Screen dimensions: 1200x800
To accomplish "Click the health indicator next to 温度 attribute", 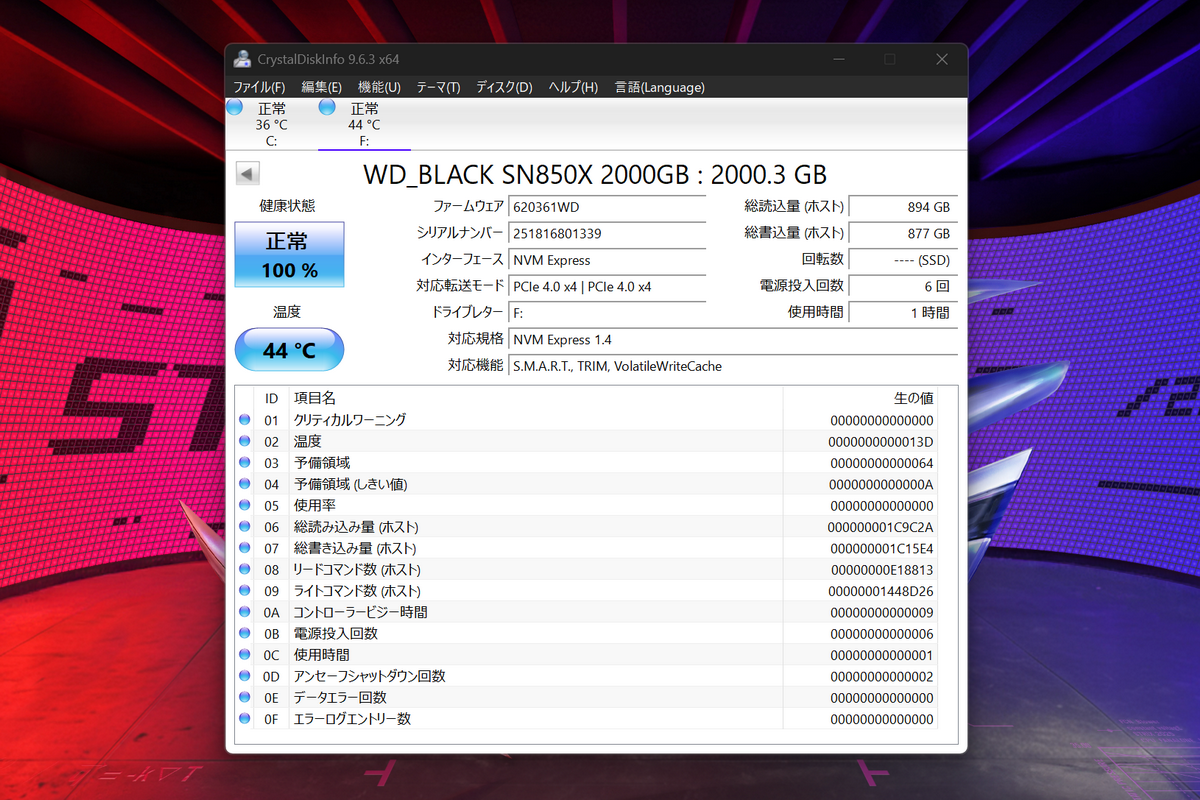I will click(244, 440).
